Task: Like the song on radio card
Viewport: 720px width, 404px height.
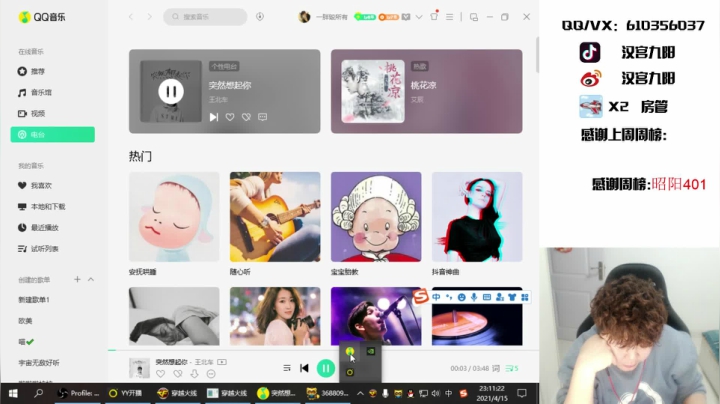Action: click(230, 117)
